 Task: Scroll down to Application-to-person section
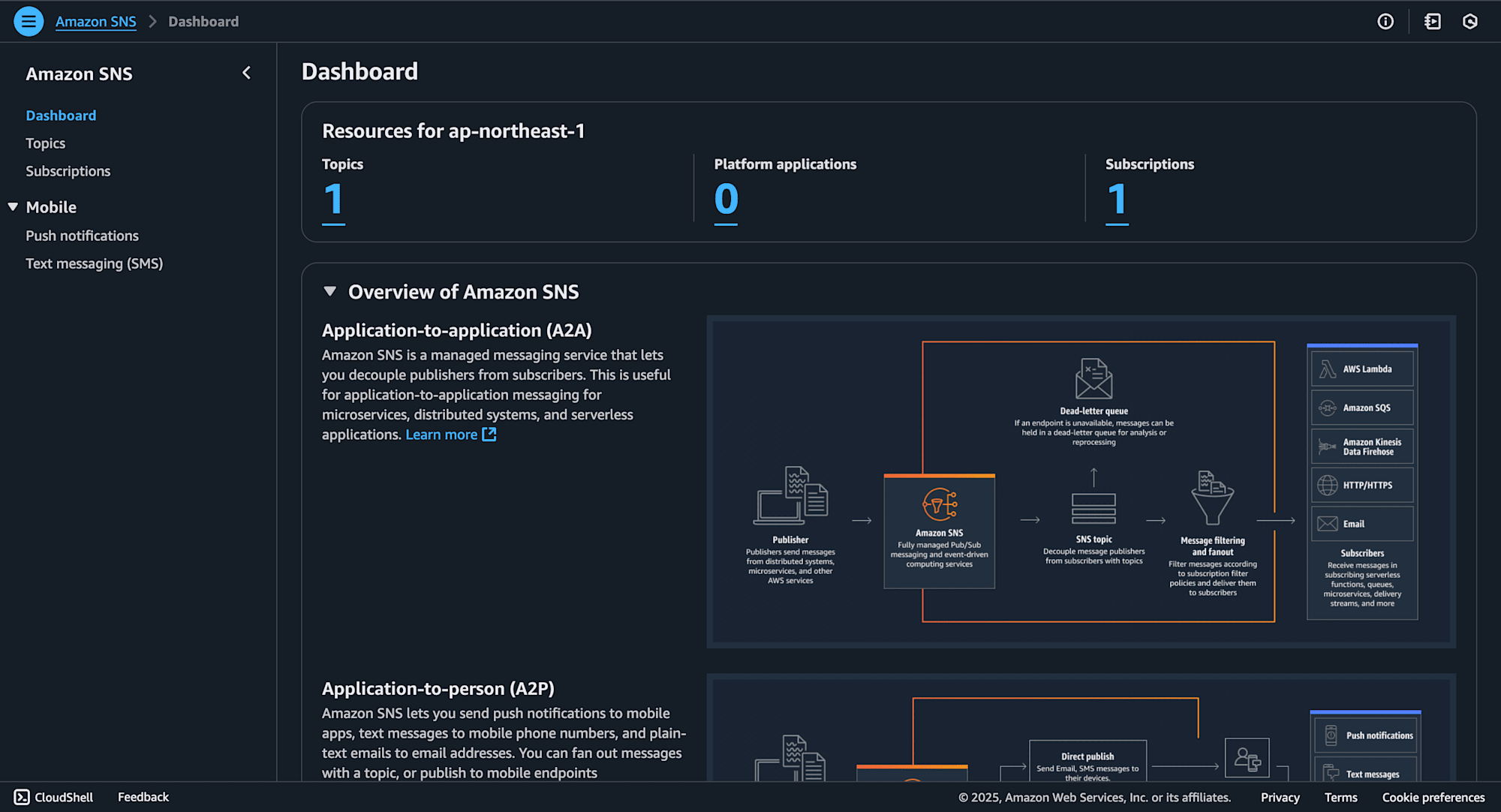[x=438, y=687]
